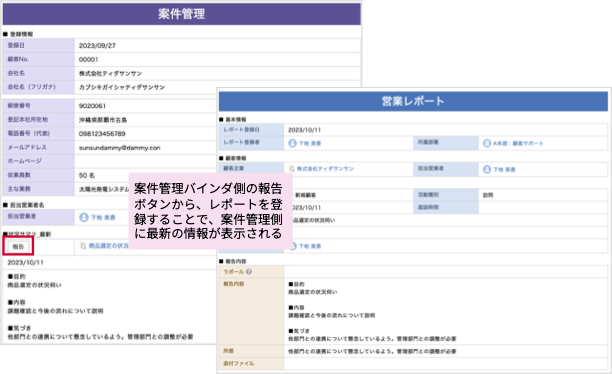The image size is (612, 374).
Task: Select postal code 9020061
Action: pos(92,106)
